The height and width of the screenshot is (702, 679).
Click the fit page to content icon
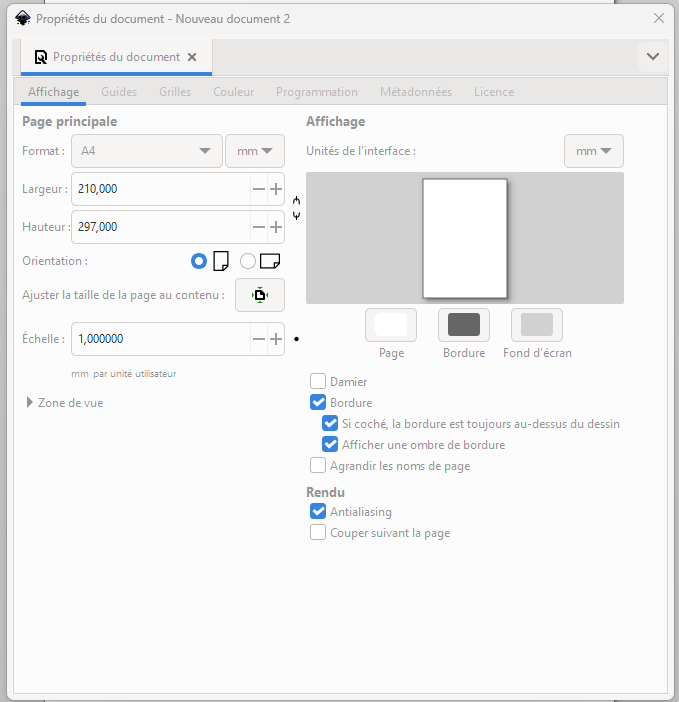coord(259,295)
